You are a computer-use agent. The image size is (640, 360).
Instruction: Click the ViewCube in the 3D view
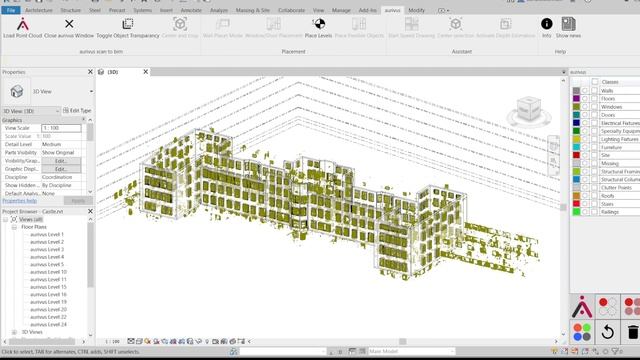tap(528, 110)
